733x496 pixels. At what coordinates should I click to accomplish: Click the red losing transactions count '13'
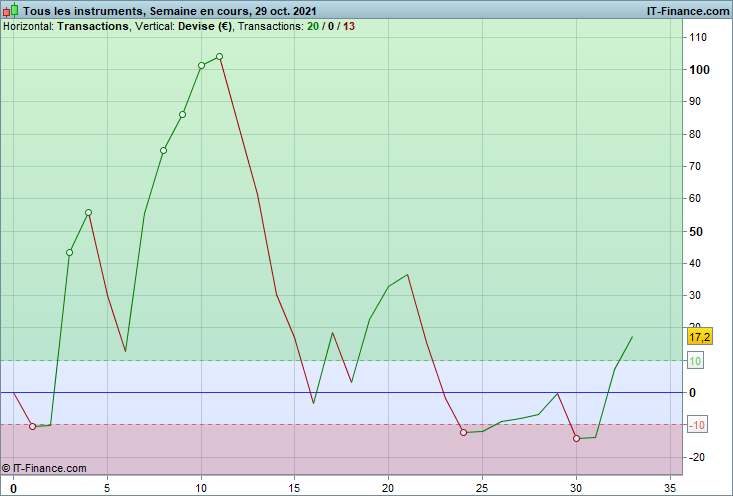[349, 26]
